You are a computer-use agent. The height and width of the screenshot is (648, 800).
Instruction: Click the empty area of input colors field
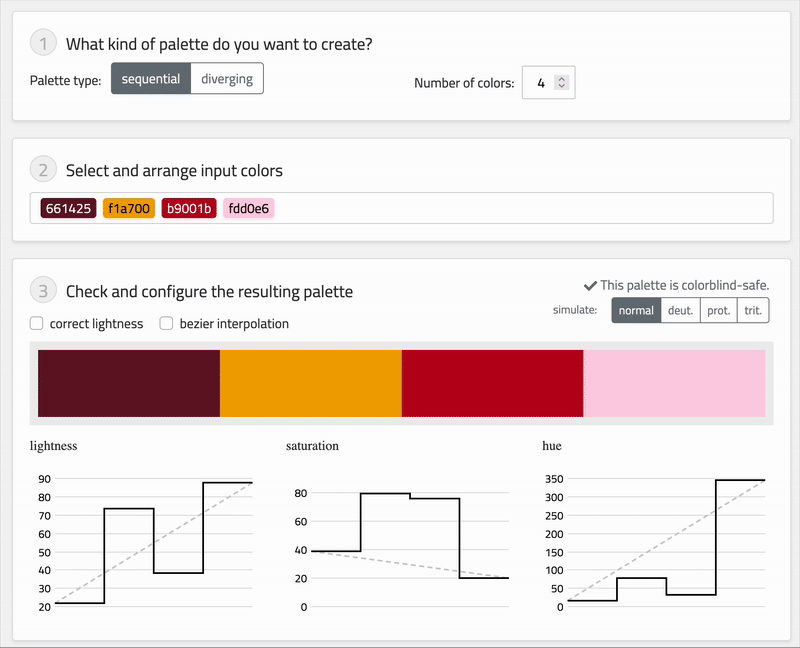tap(520, 209)
